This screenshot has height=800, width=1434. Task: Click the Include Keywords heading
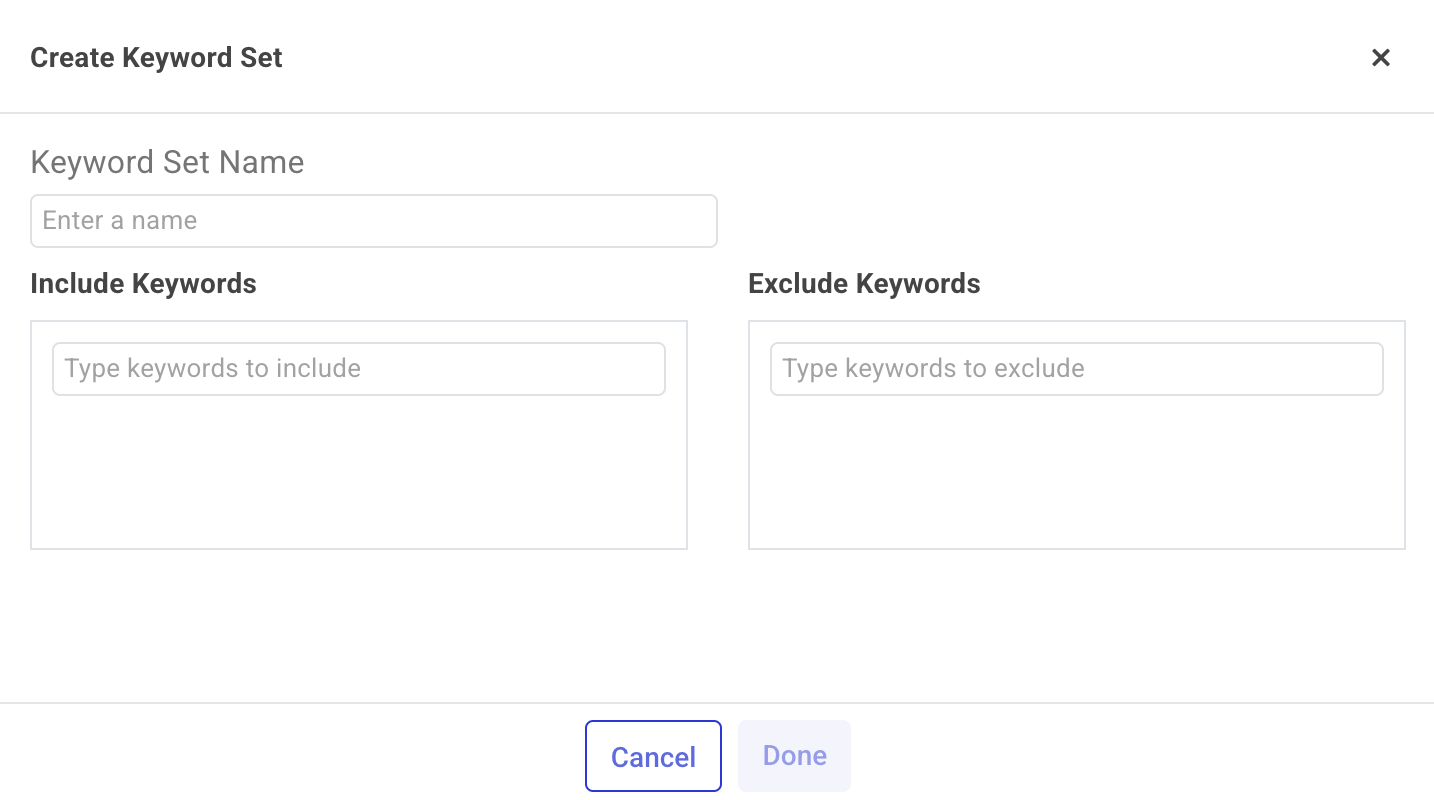pos(143,284)
